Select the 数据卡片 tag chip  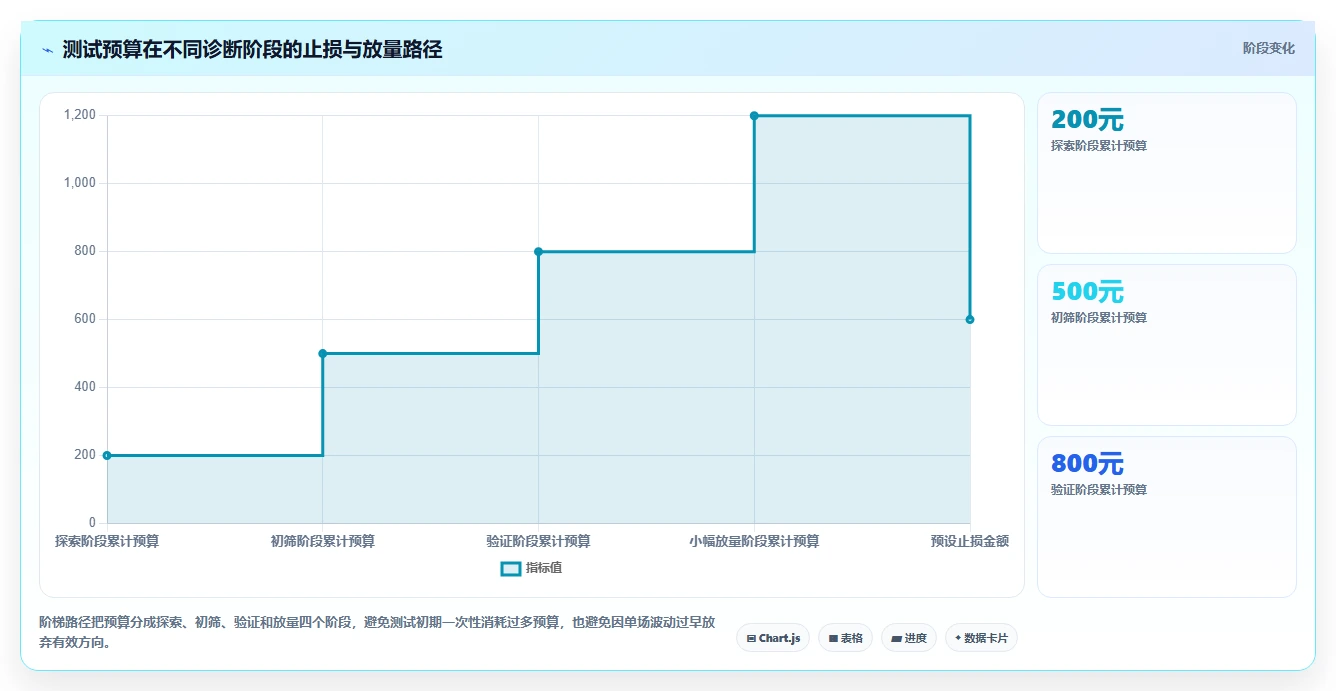[980, 638]
